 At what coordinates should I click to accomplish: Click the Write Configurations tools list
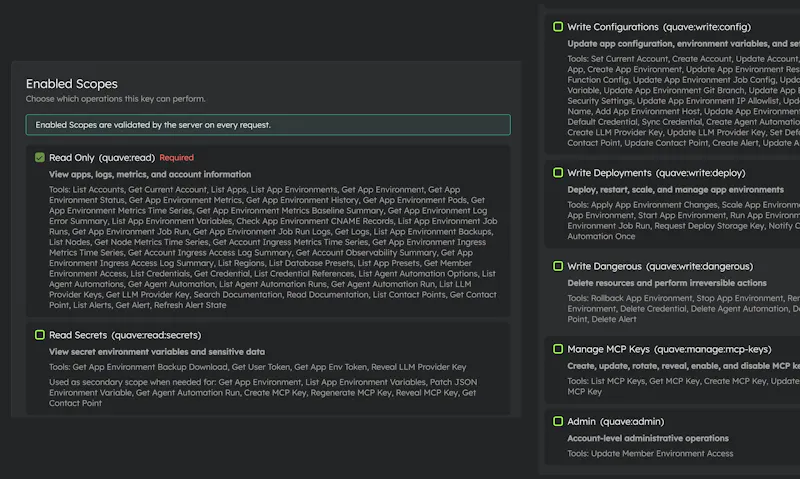tap(684, 101)
